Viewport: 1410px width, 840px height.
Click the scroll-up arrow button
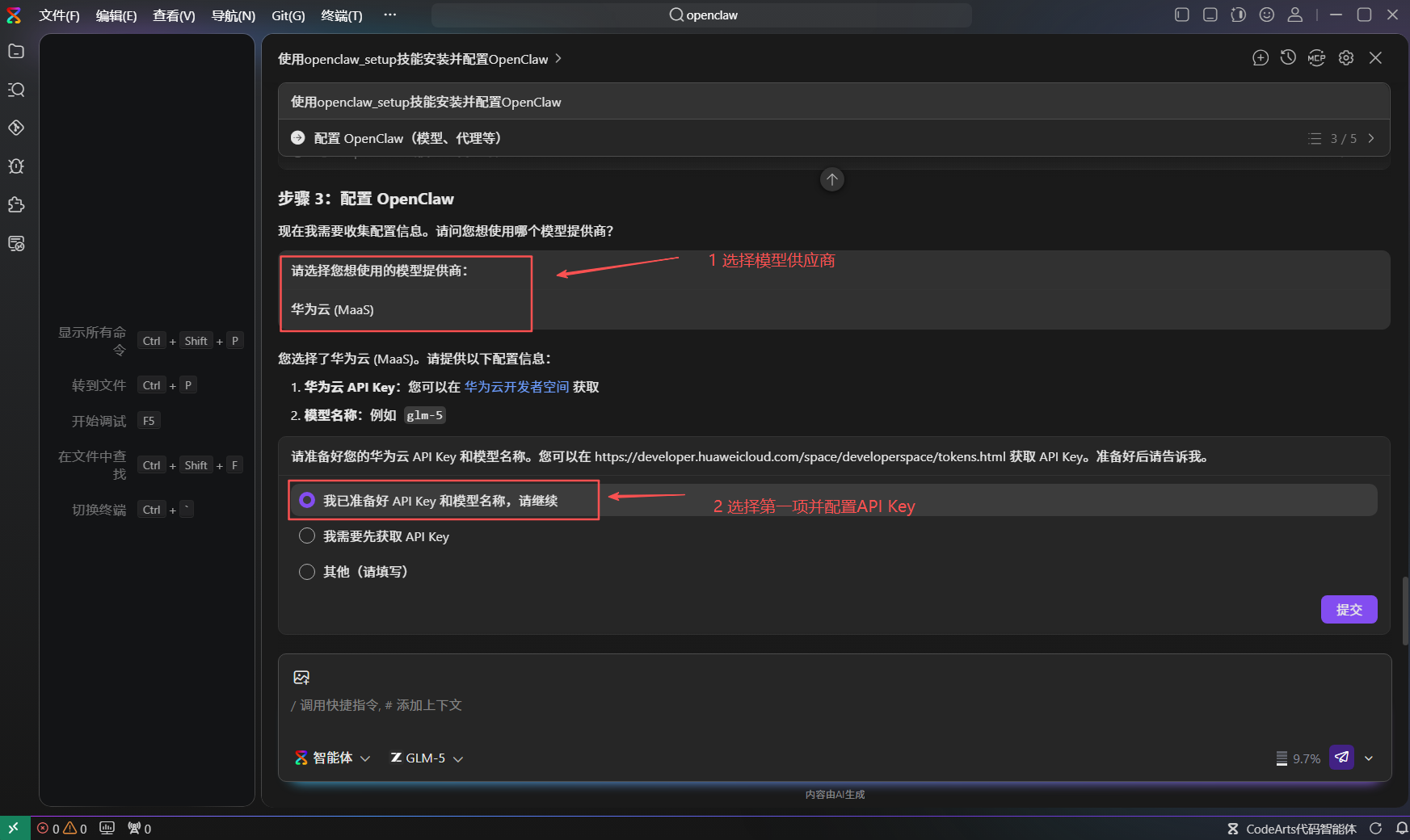832,179
